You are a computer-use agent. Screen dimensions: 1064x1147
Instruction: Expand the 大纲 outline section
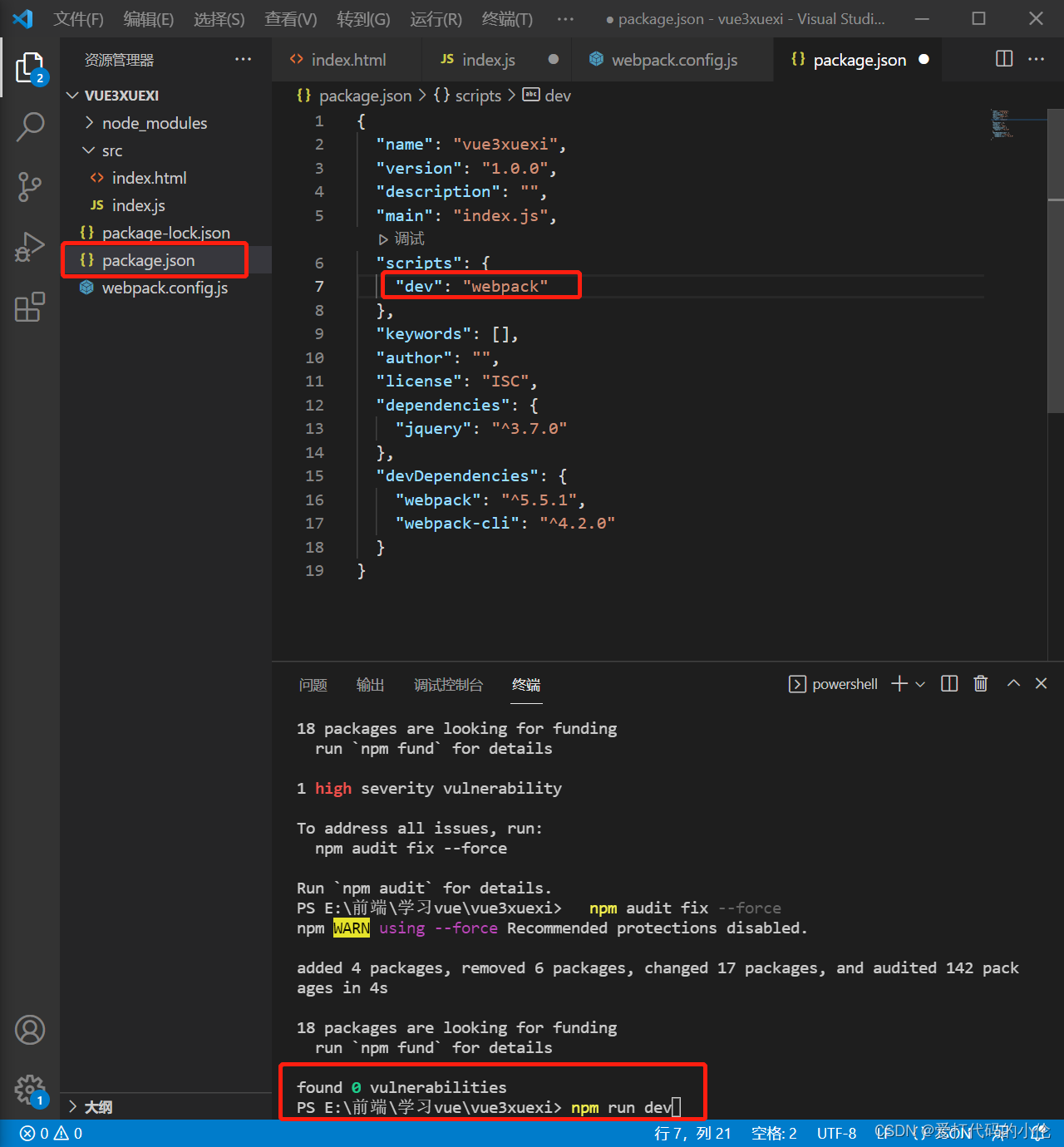point(165,1107)
